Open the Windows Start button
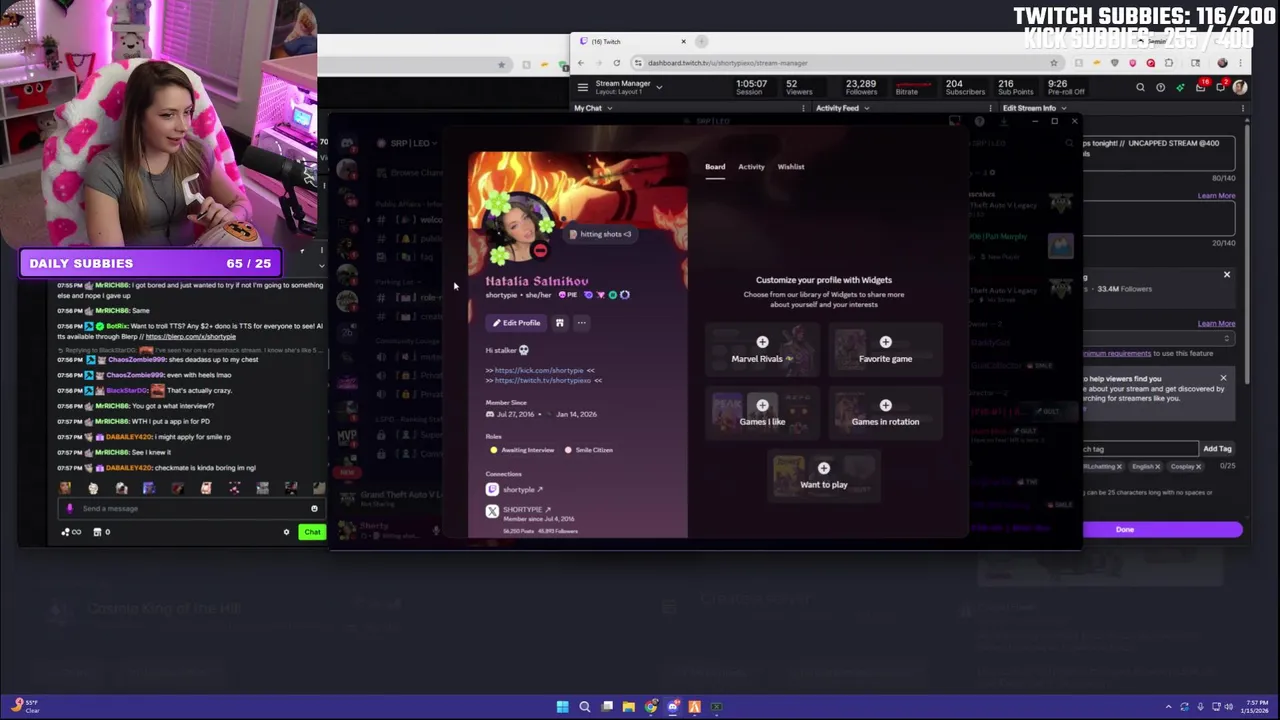The image size is (1280, 720). click(x=563, y=707)
